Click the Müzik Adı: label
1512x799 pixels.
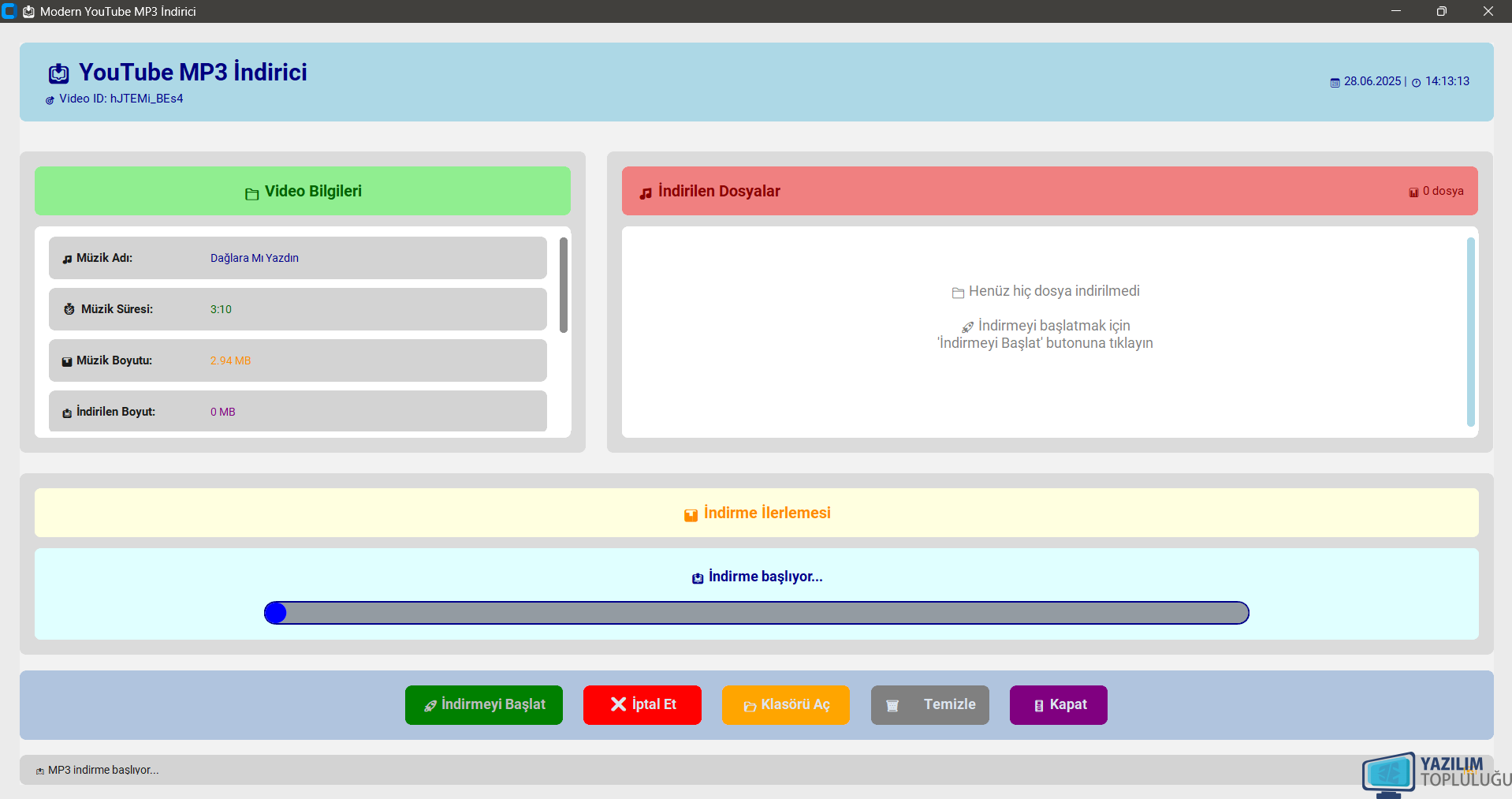pyautogui.click(x=104, y=258)
